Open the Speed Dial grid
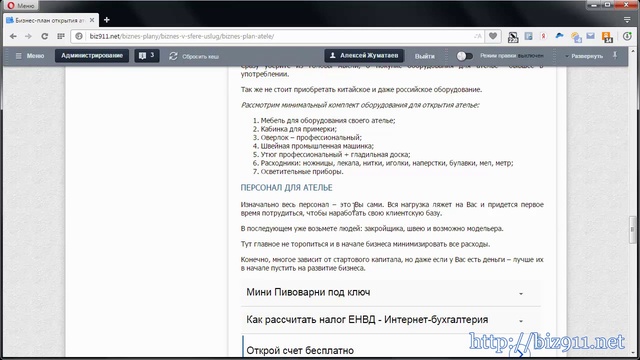 click(61, 36)
